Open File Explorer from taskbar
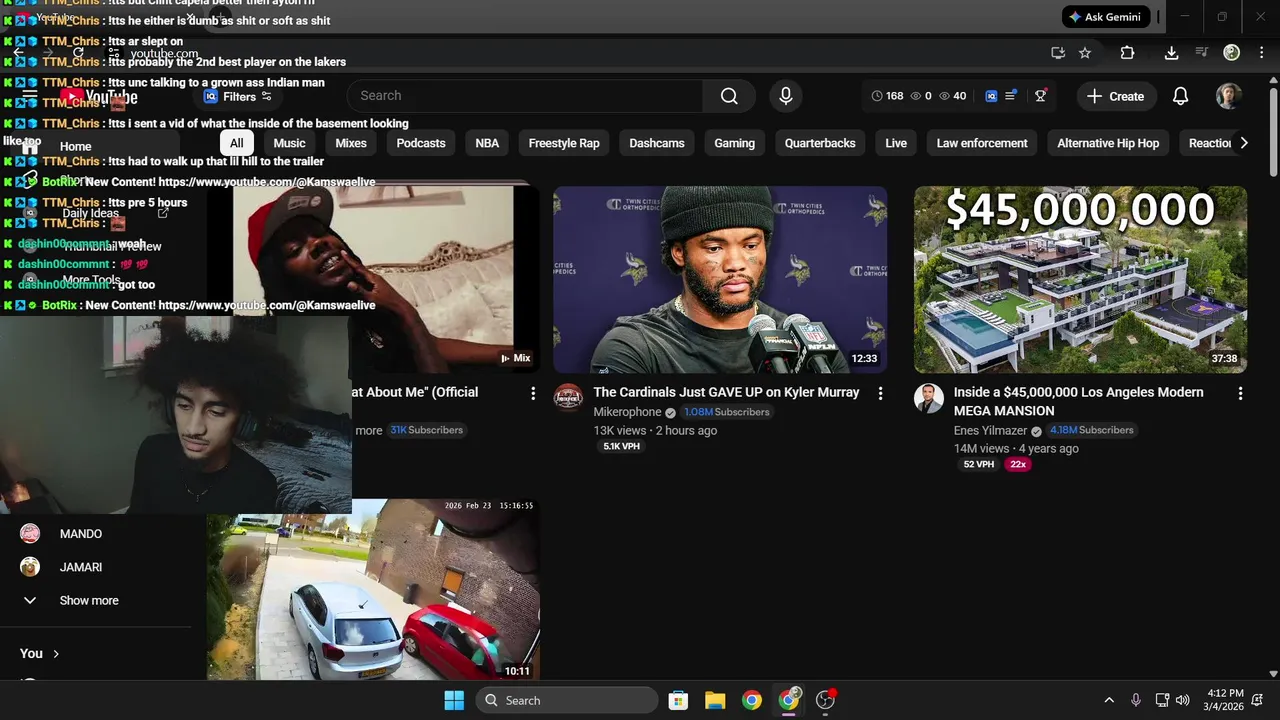 [715, 700]
